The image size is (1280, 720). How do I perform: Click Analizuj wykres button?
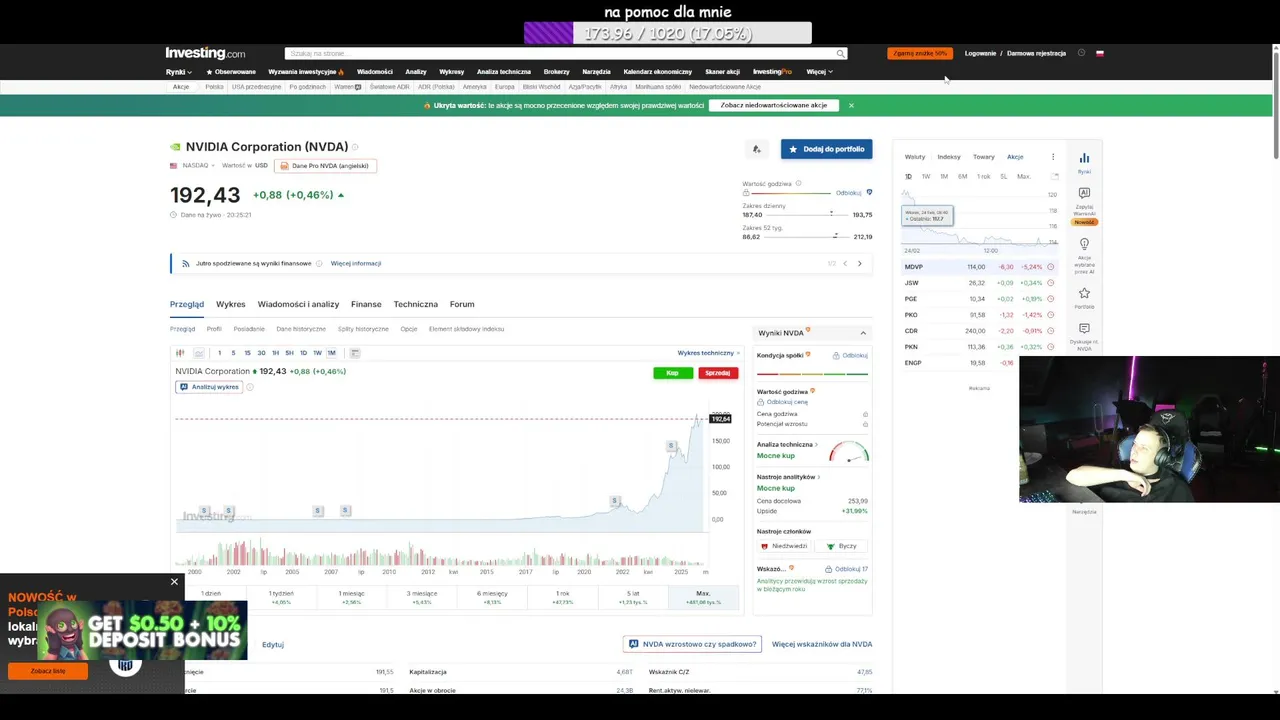pos(209,387)
